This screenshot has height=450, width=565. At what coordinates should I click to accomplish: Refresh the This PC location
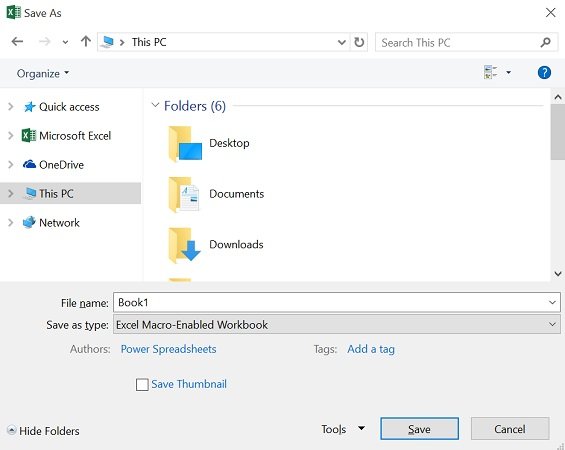coord(359,42)
